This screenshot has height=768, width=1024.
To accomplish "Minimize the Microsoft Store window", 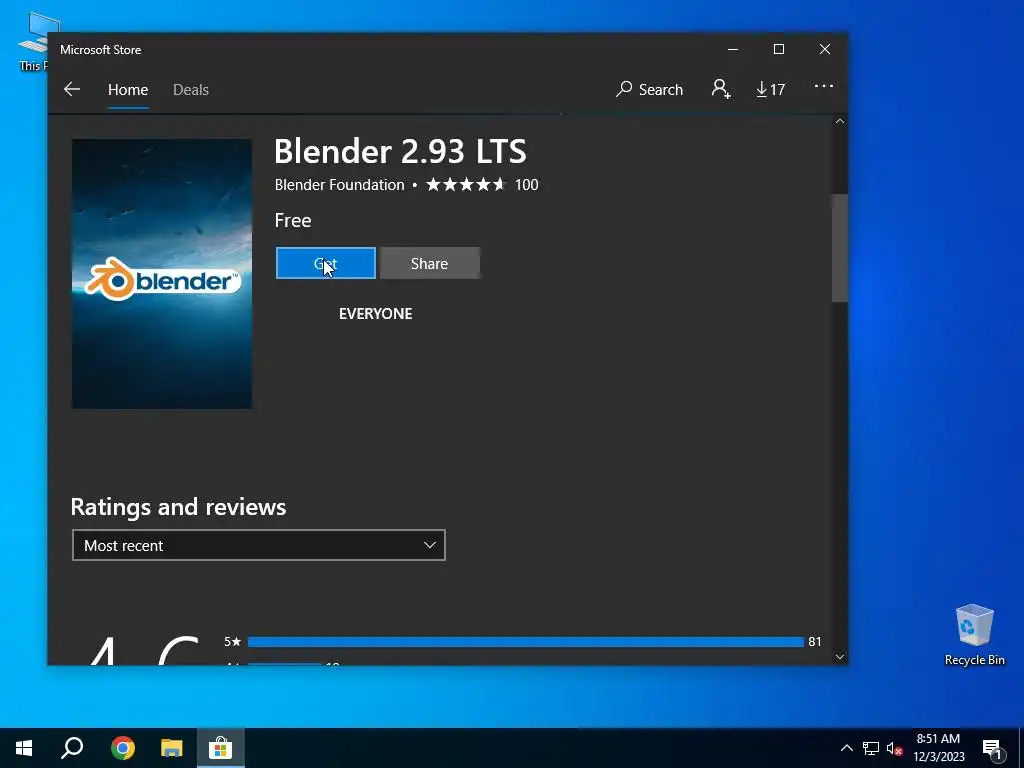I will pyautogui.click(x=733, y=50).
